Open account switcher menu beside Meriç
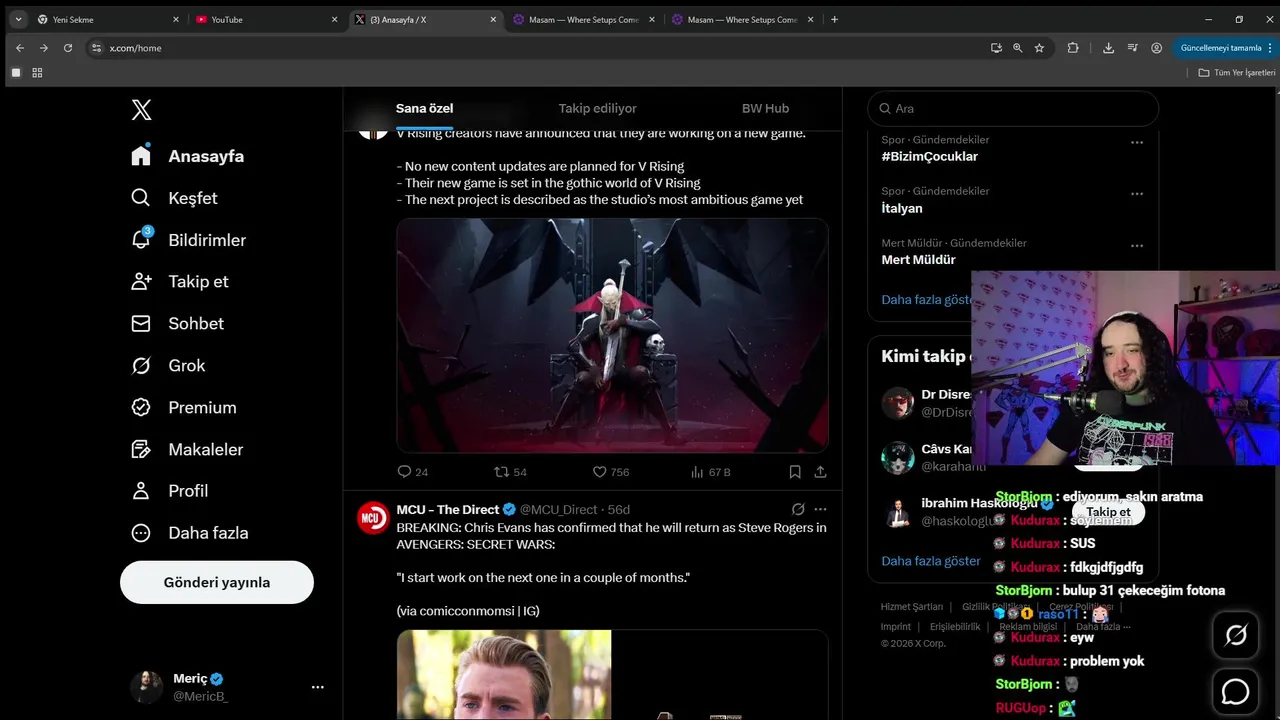 coord(318,687)
